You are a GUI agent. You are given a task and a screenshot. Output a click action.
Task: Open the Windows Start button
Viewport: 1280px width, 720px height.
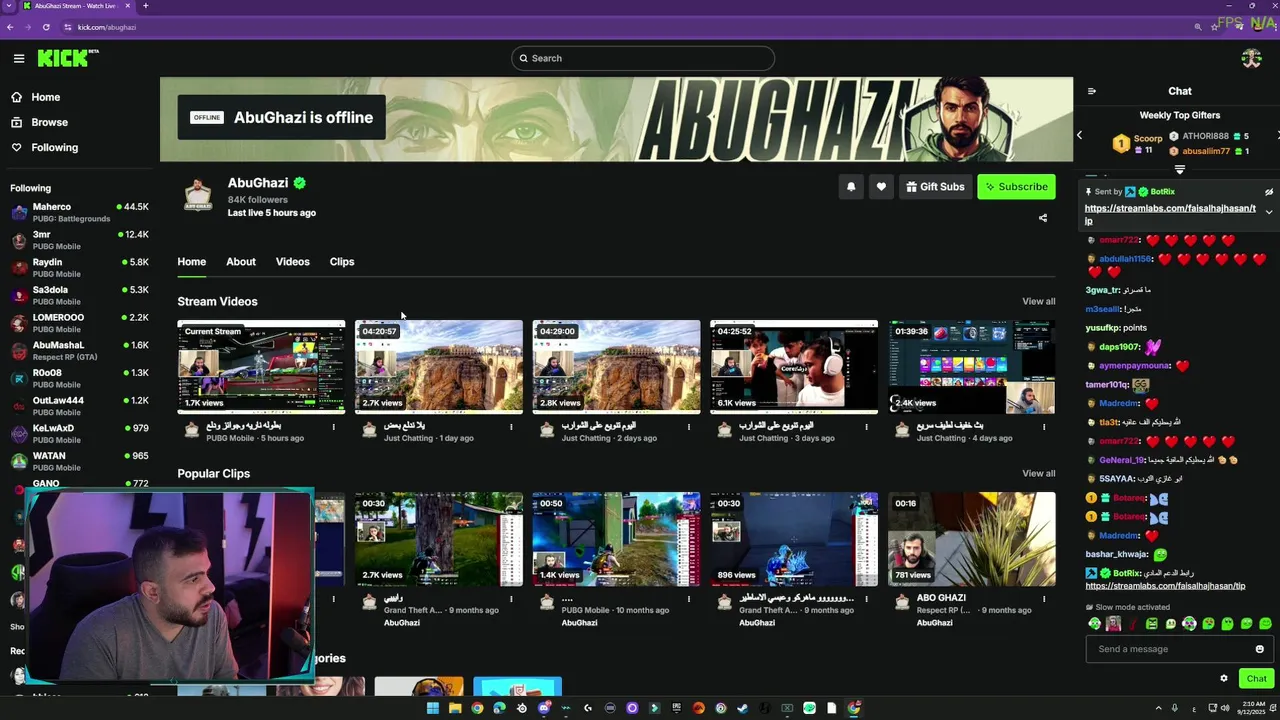pos(432,708)
